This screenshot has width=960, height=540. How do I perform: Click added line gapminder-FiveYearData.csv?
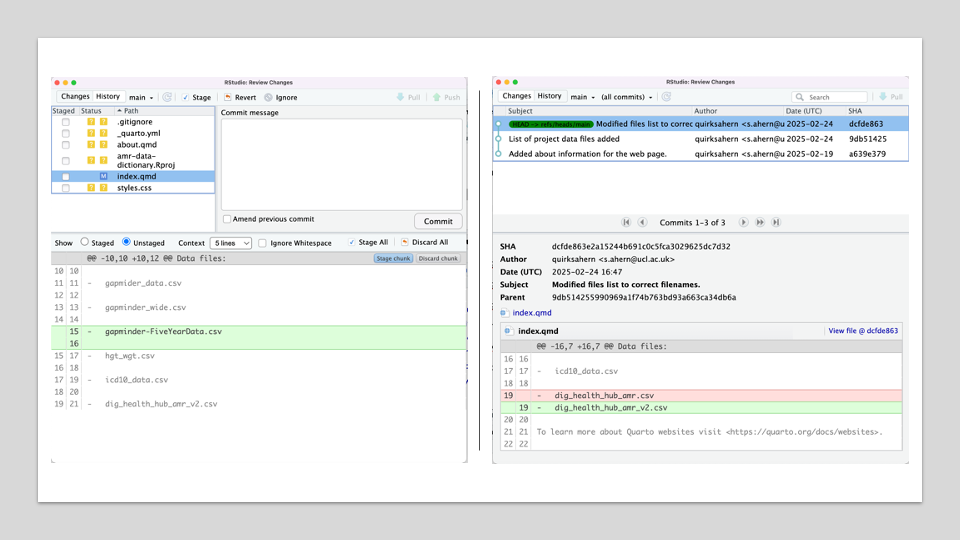pyautogui.click(x=259, y=331)
